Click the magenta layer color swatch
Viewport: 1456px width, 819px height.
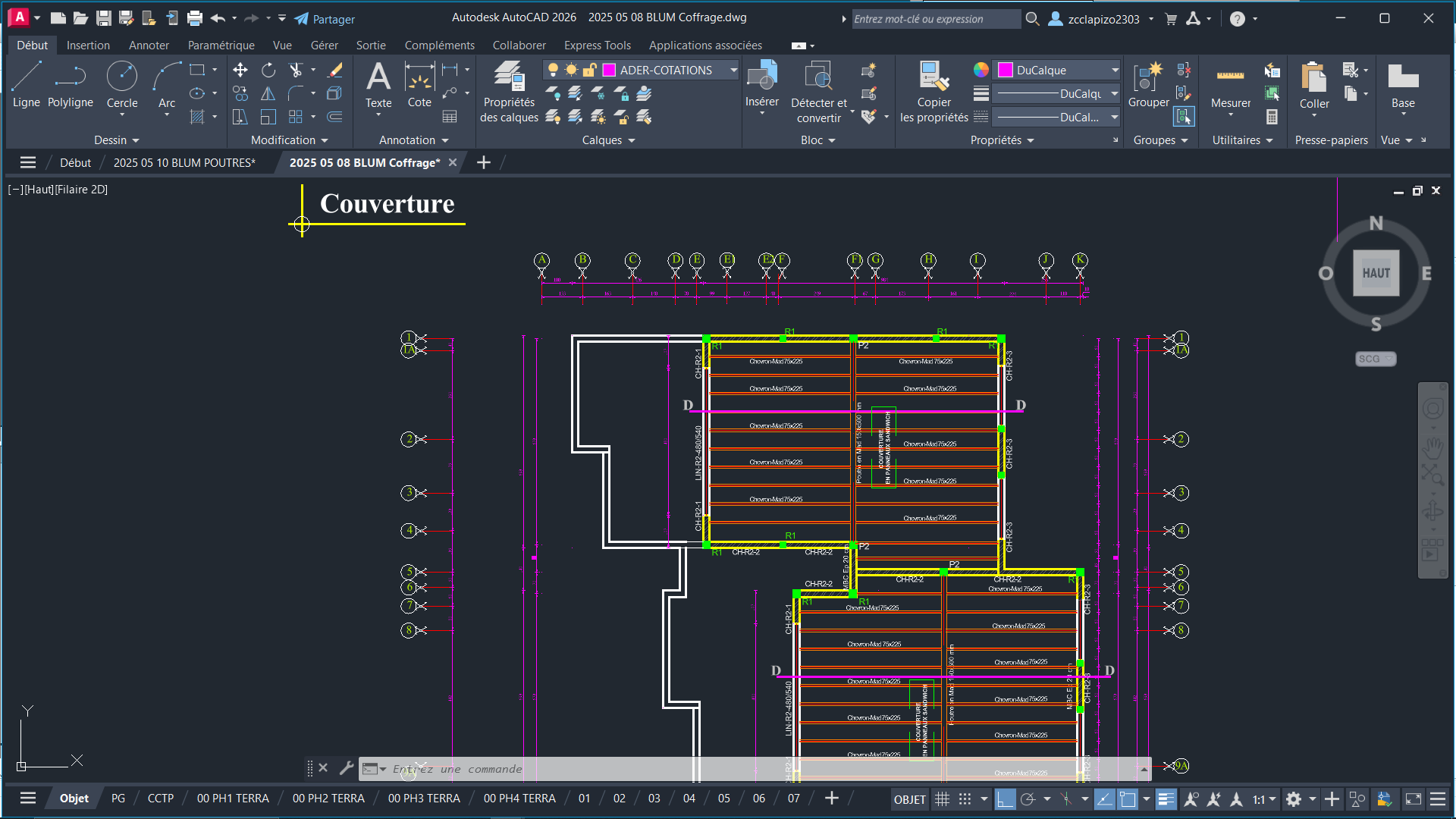(609, 70)
